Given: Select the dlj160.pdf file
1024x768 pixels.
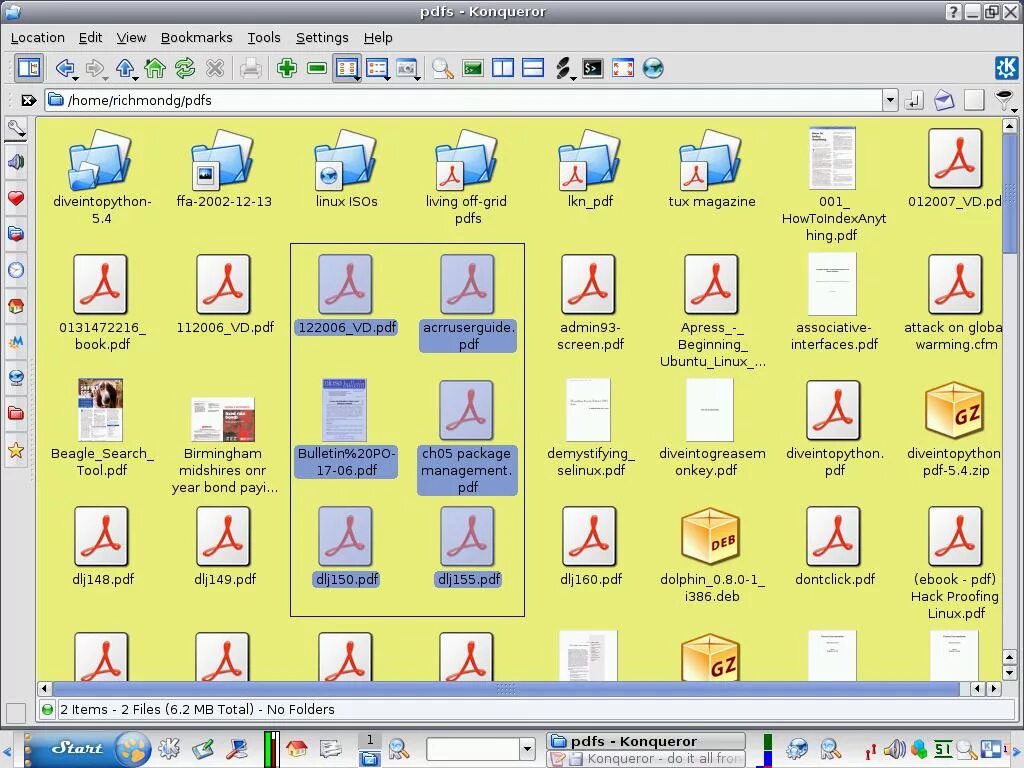Looking at the screenshot, I should click(x=590, y=546).
